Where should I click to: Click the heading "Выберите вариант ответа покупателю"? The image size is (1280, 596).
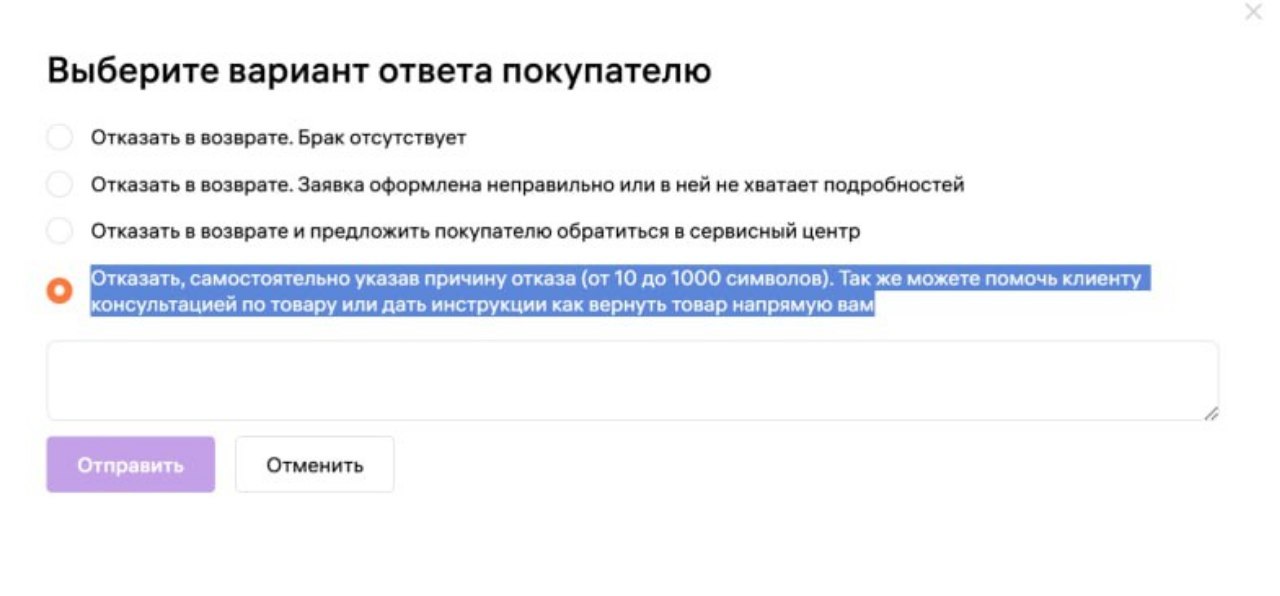[379, 72]
